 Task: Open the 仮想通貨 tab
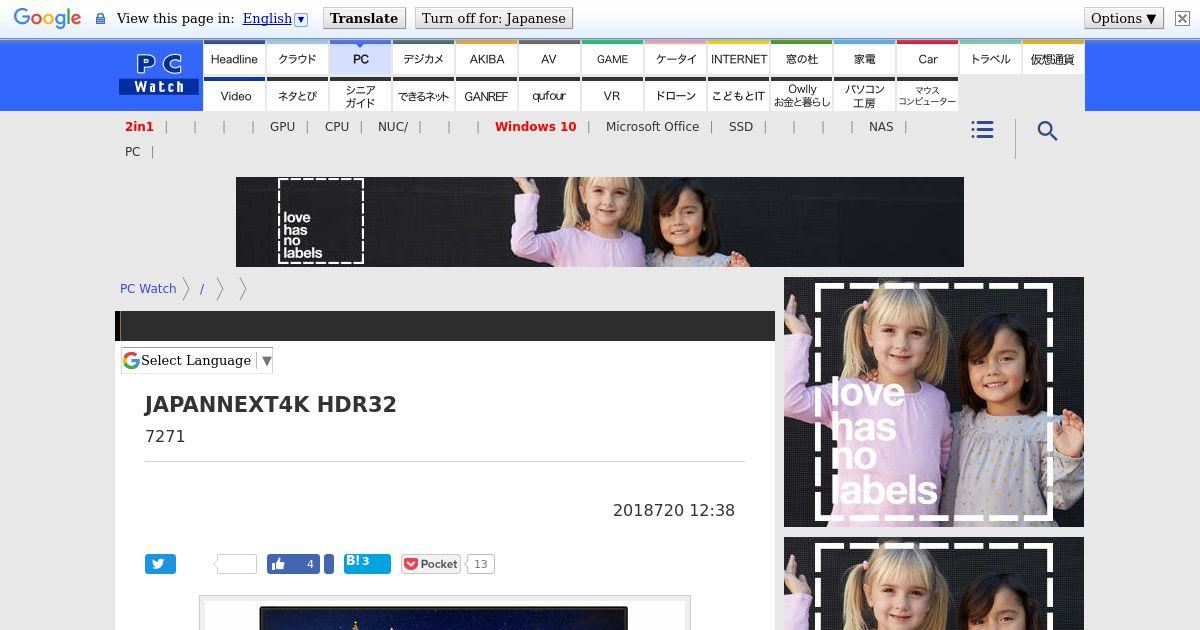[1053, 58]
